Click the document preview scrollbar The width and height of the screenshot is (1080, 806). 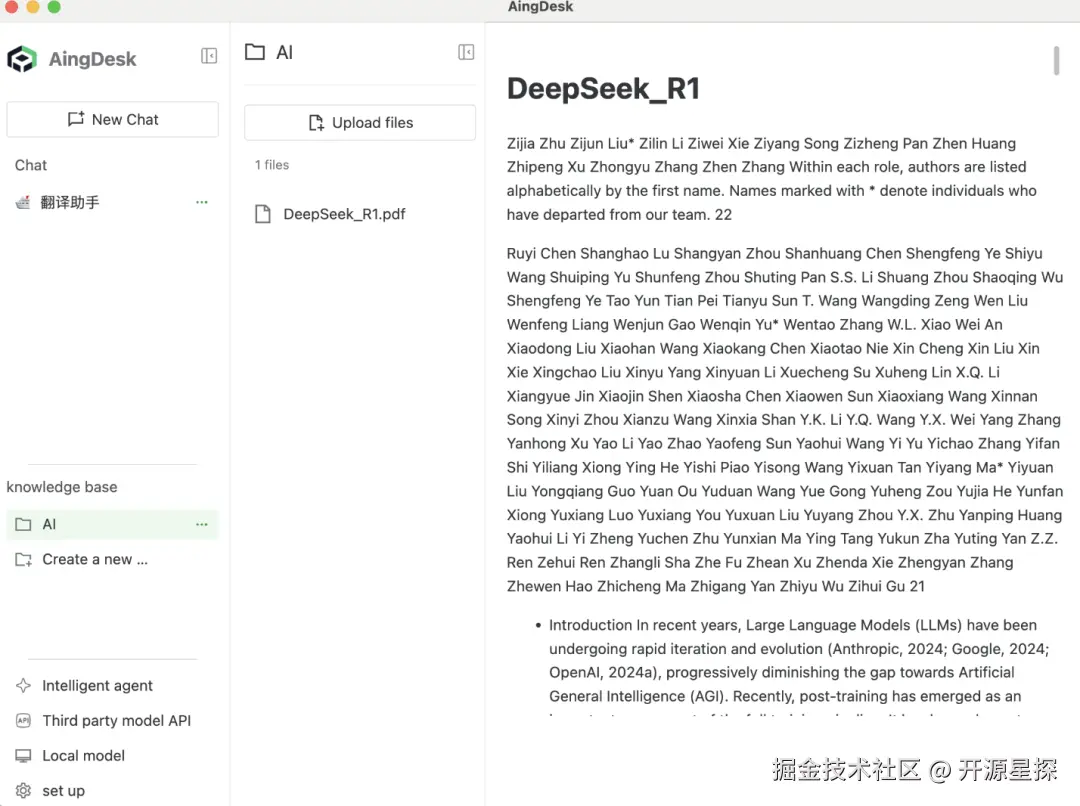coord(1056,60)
